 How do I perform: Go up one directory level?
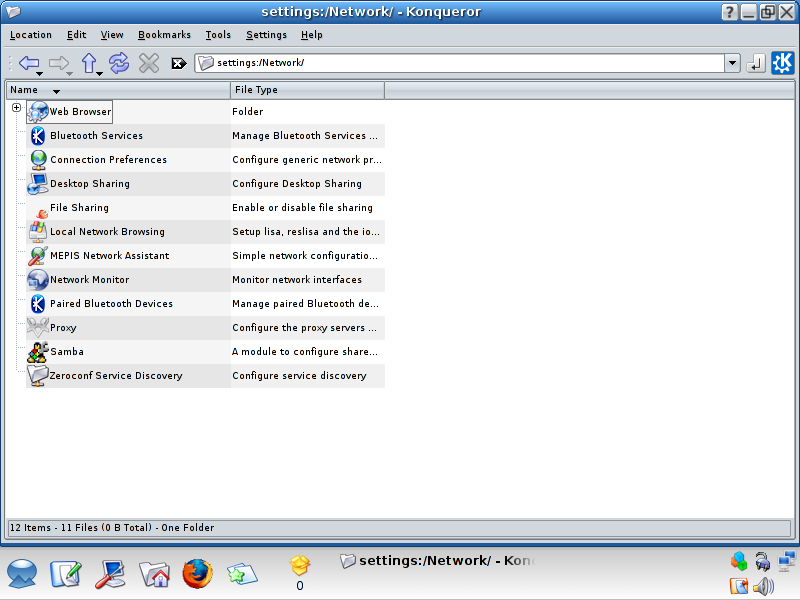[89, 62]
